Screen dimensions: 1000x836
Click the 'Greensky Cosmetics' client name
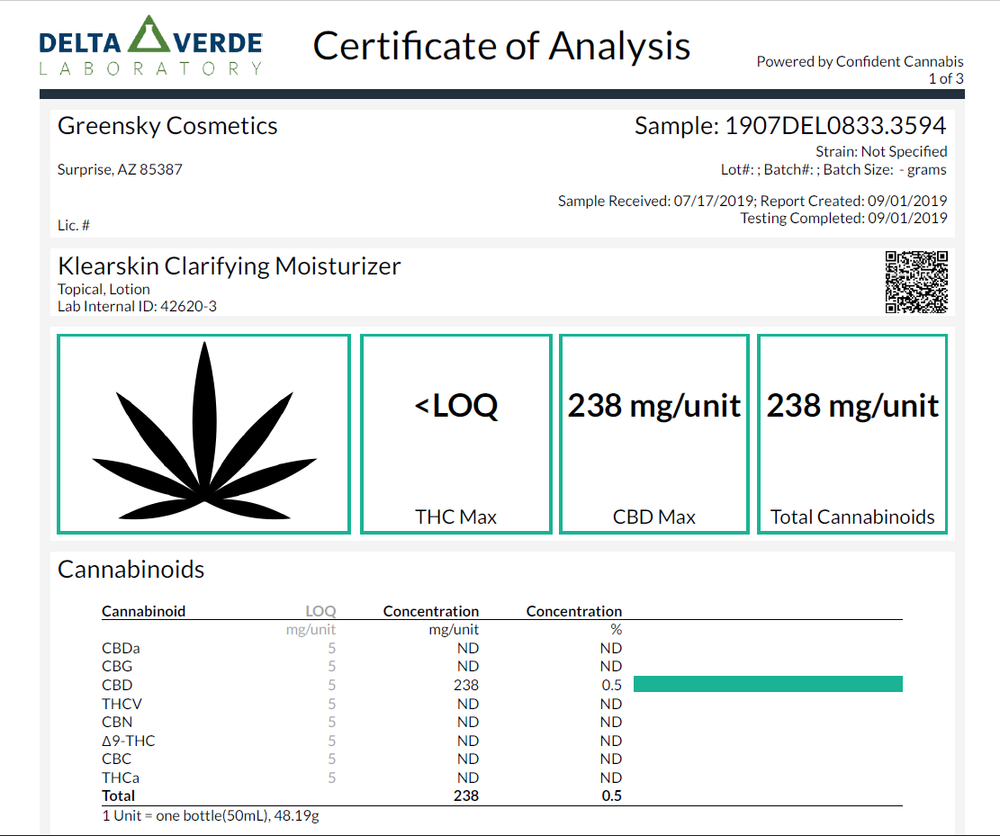click(168, 126)
